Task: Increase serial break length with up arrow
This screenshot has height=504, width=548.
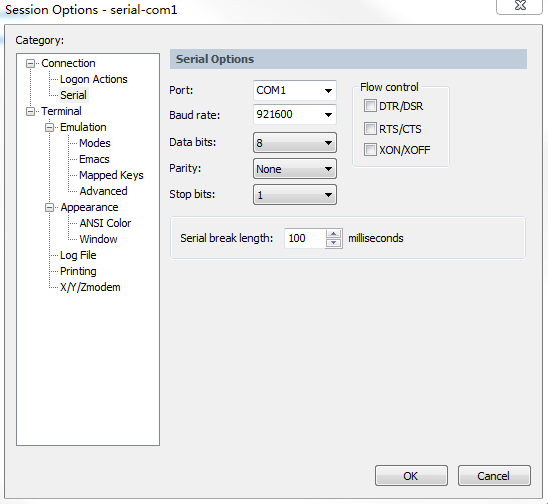Action: (333, 233)
